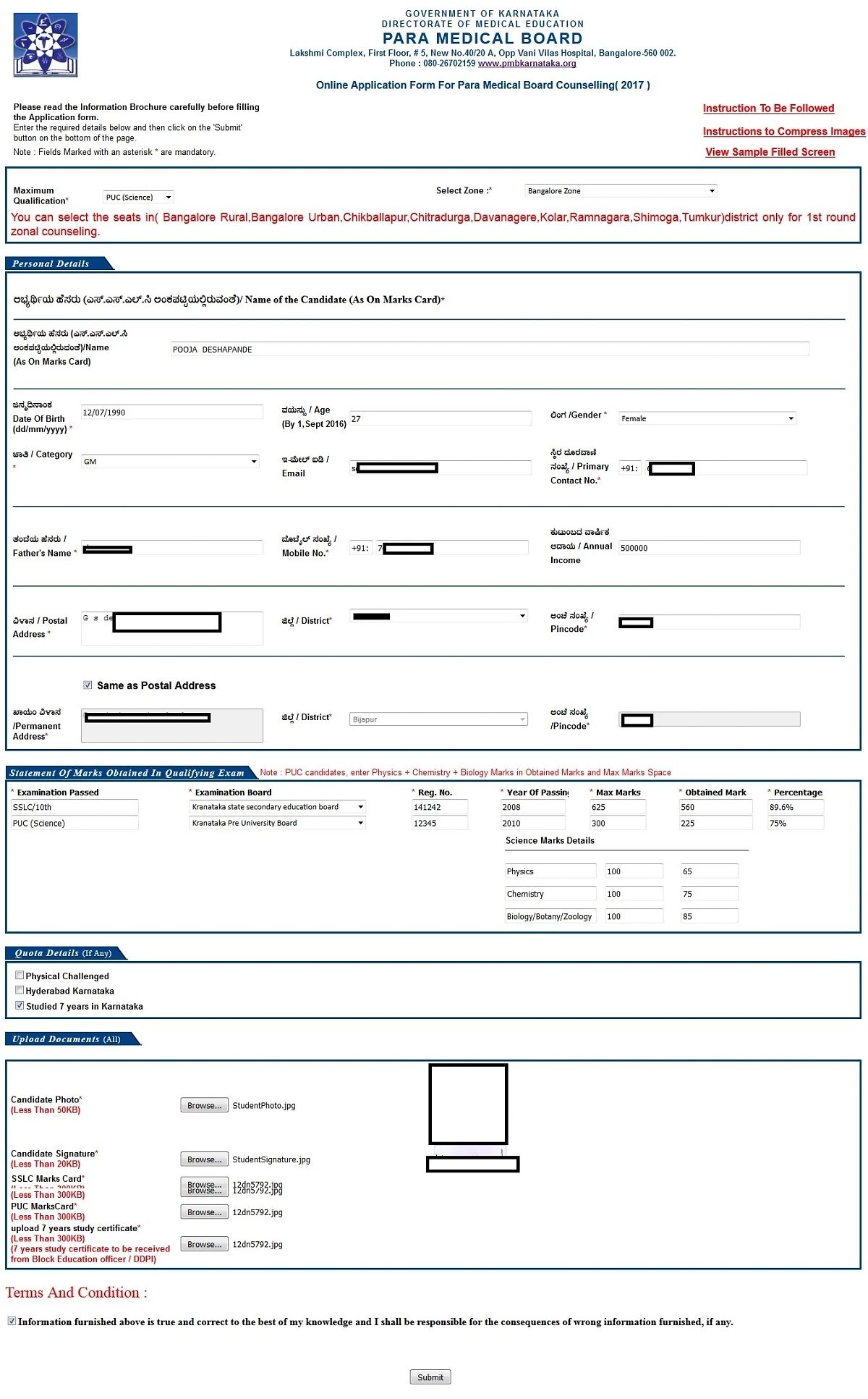The width and height of the screenshot is (868, 1399).
Task: Check the Physical Challenged checkbox
Action: (20, 976)
